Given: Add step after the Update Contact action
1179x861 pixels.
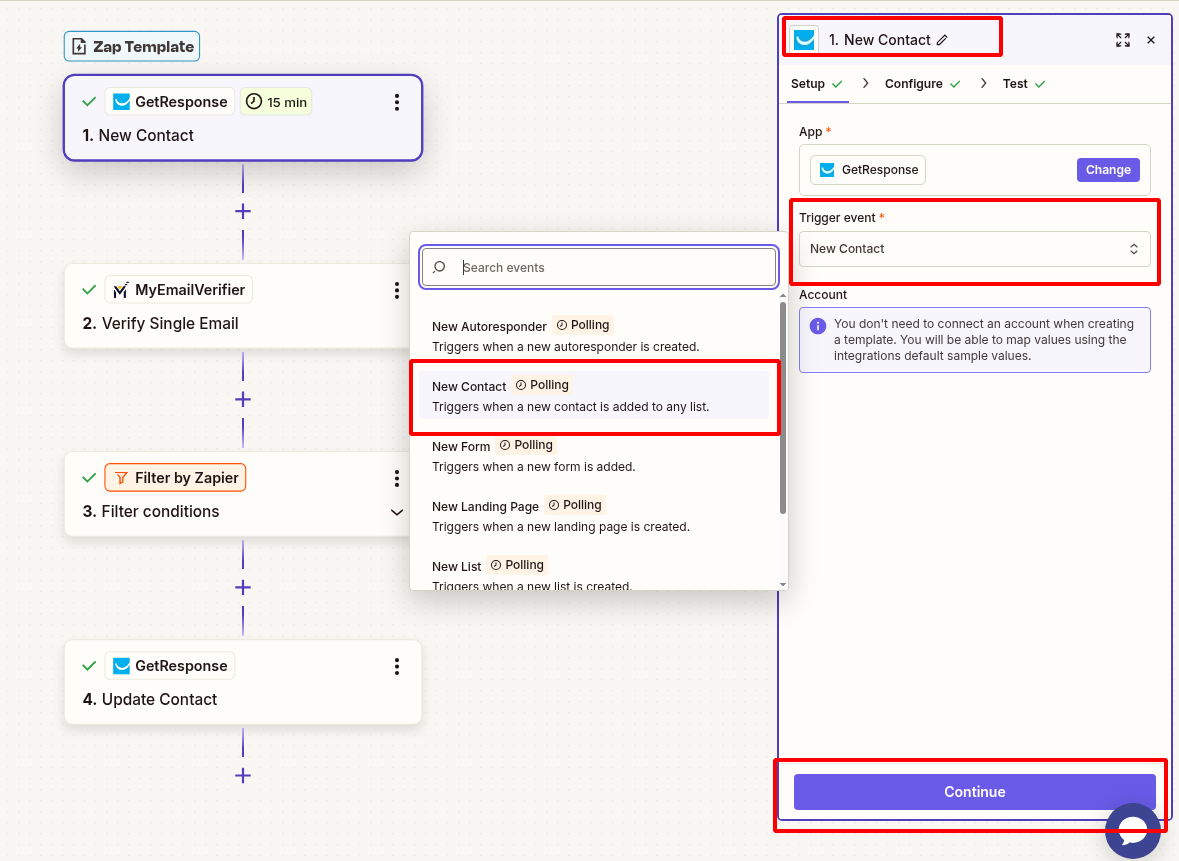Looking at the screenshot, I should (242, 775).
